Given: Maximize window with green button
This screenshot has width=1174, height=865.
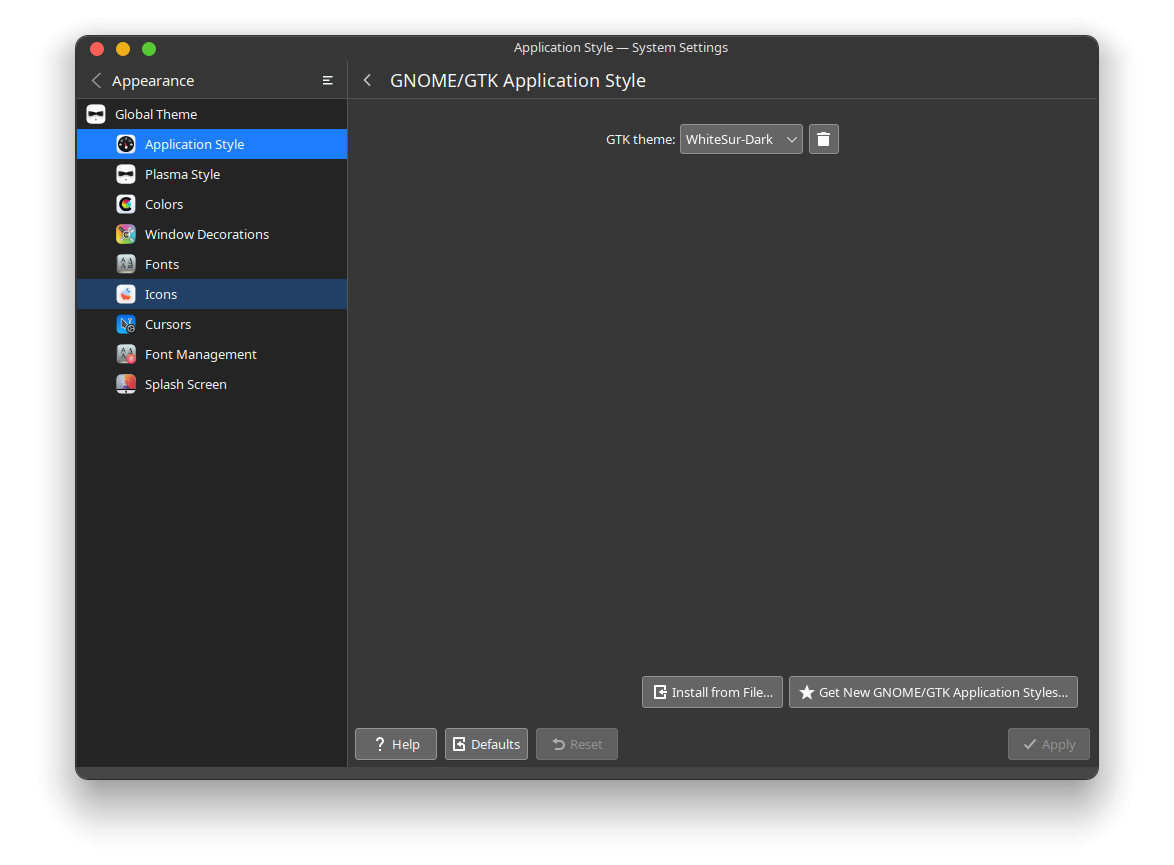Looking at the screenshot, I should point(149,49).
